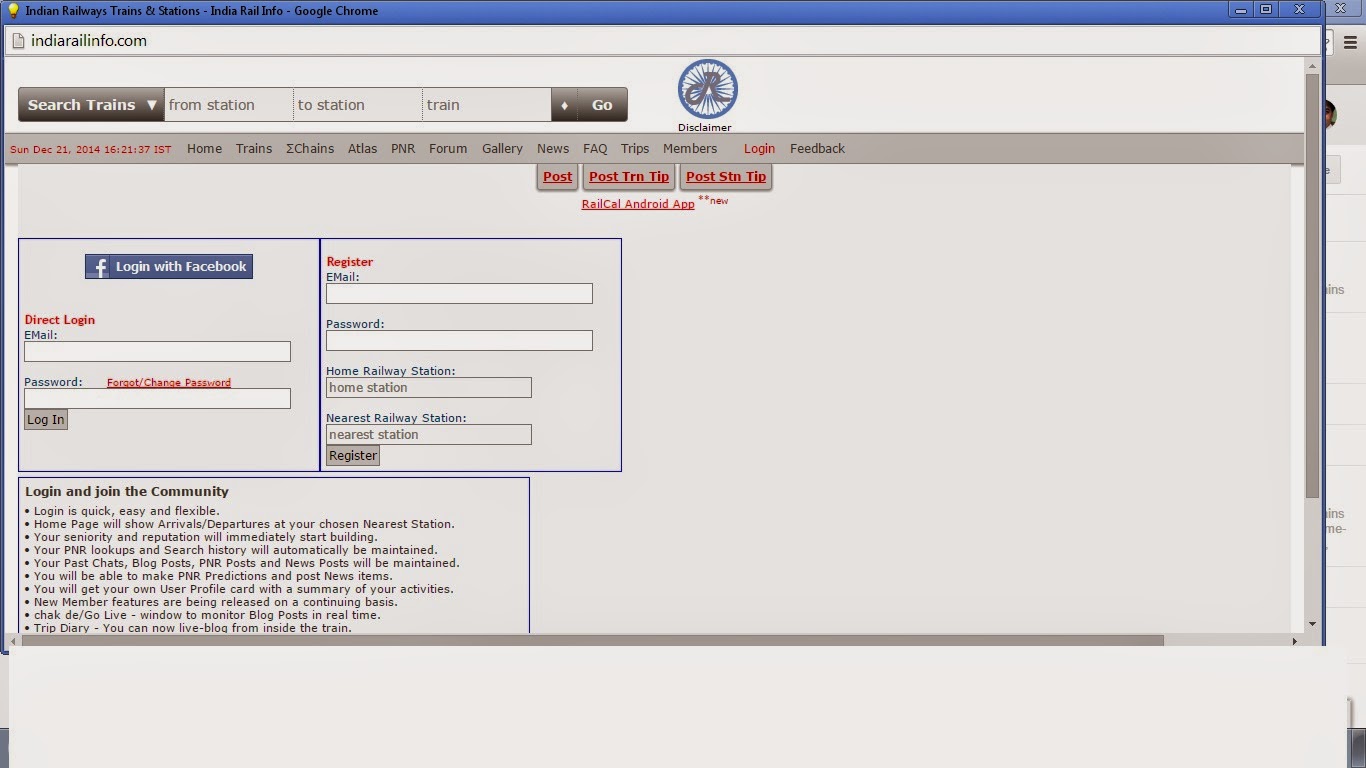Open the Feedback menu item
The width and height of the screenshot is (1366, 768).
pyautogui.click(x=817, y=148)
